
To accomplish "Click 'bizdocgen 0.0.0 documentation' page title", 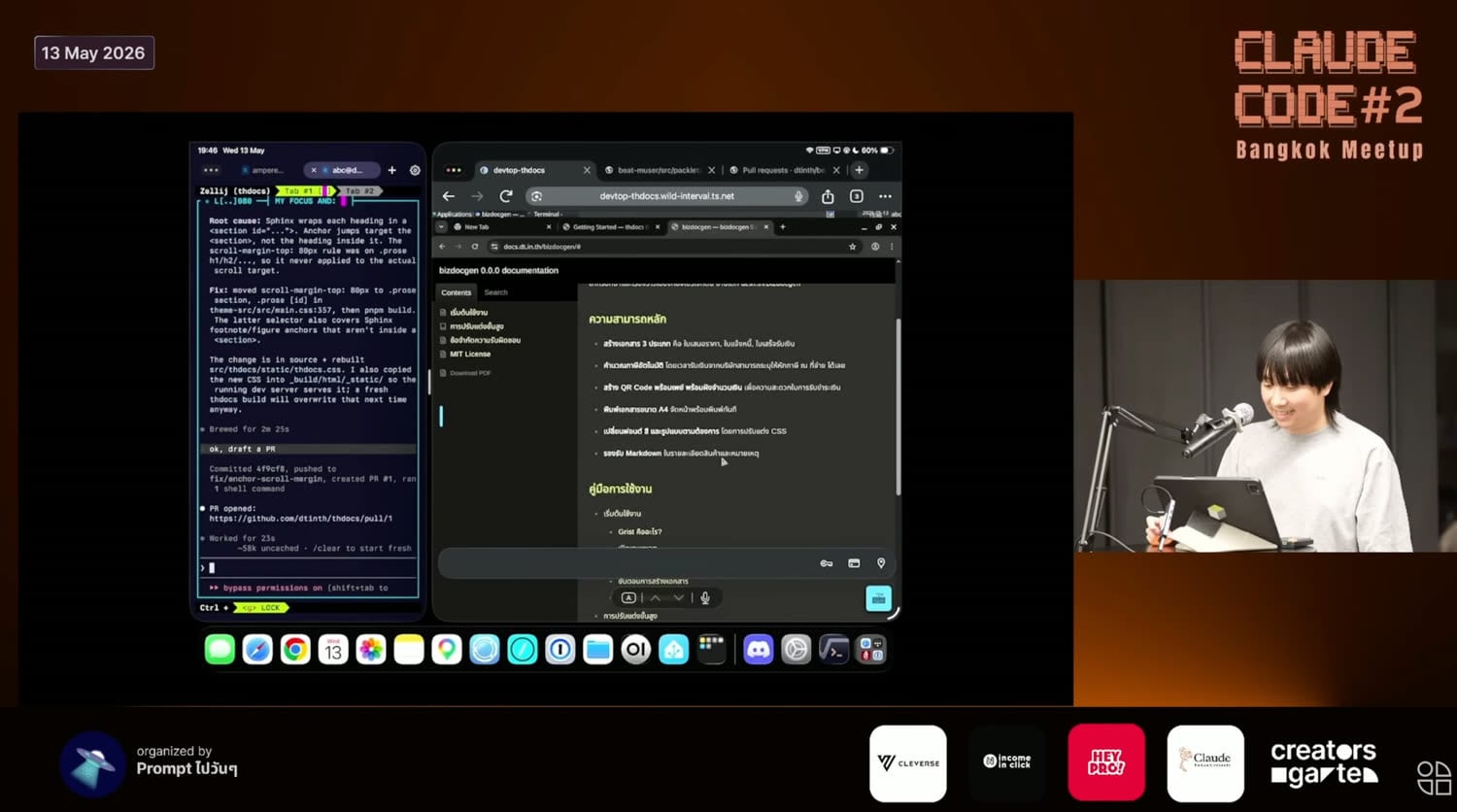I will point(498,270).
